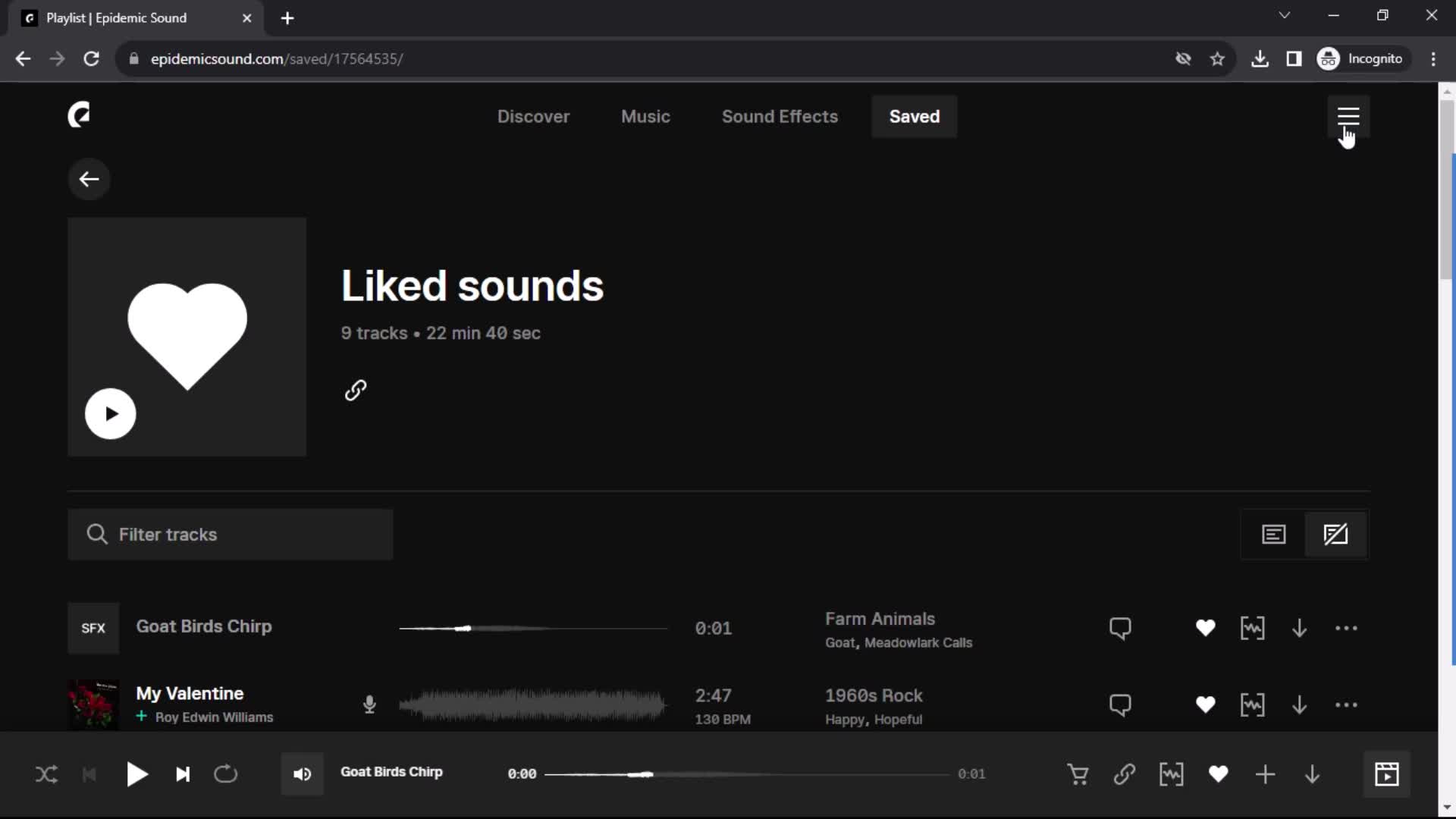
Task: Click the add to playlist icon in playback bar
Action: click(x=1266, y=774)
